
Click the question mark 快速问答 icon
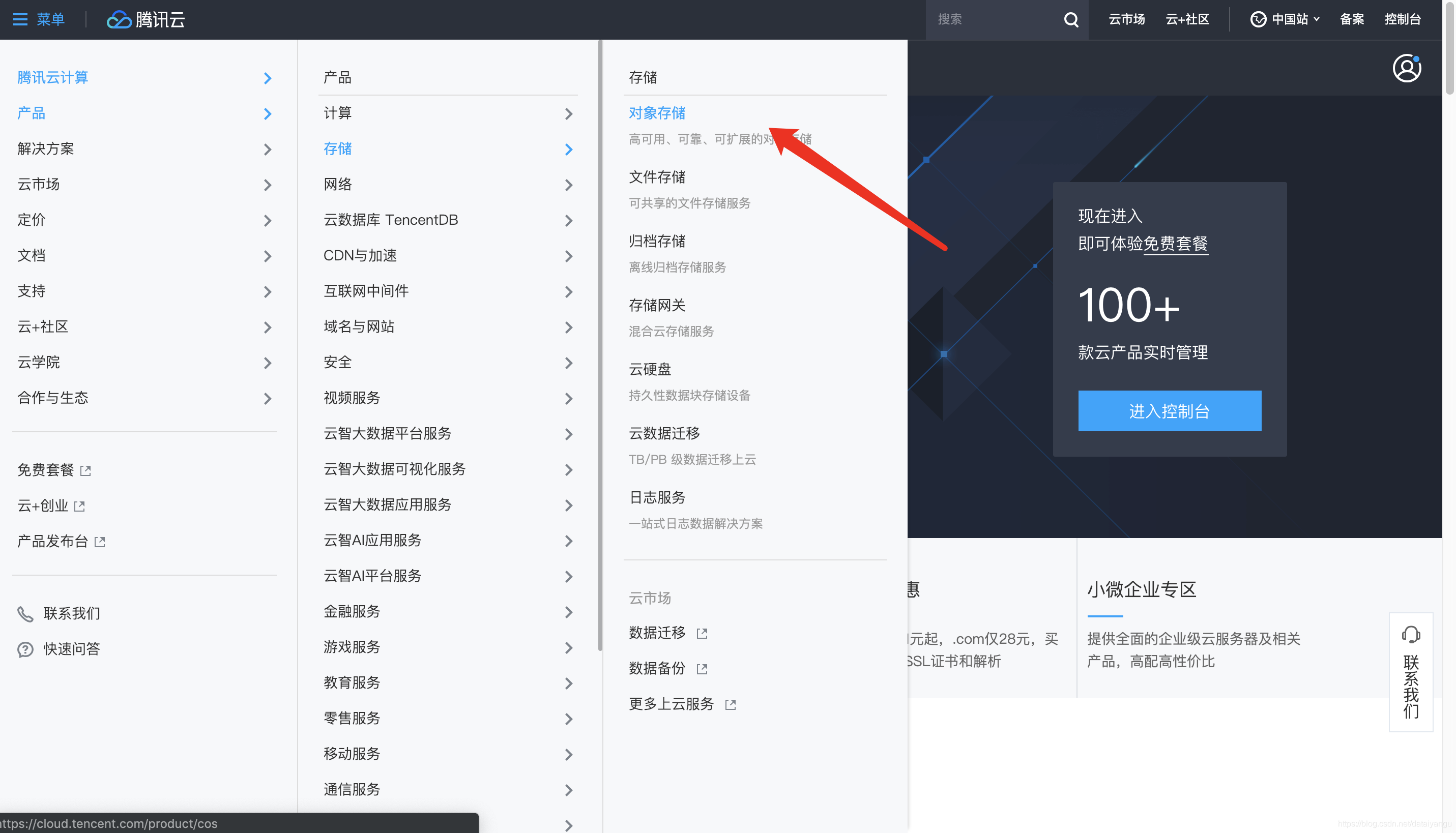pos(25,649)
